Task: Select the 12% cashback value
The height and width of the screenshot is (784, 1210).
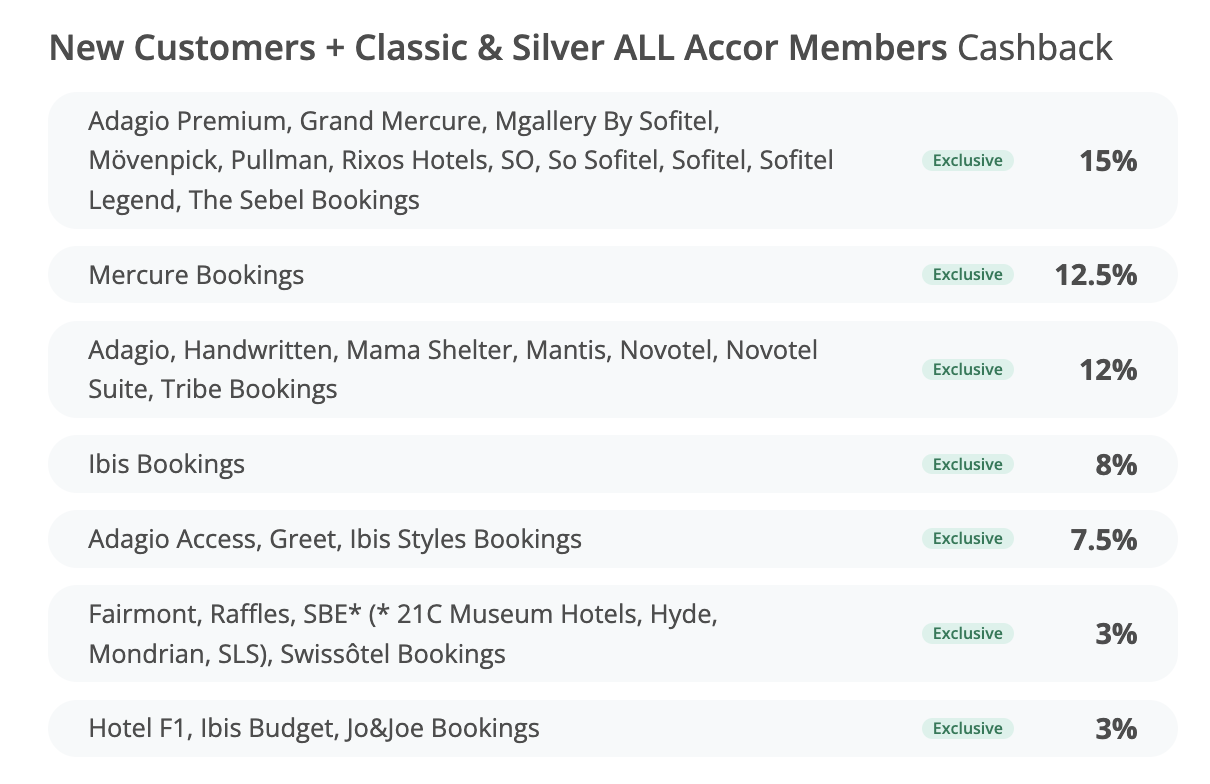Action: coord(1108,370)
